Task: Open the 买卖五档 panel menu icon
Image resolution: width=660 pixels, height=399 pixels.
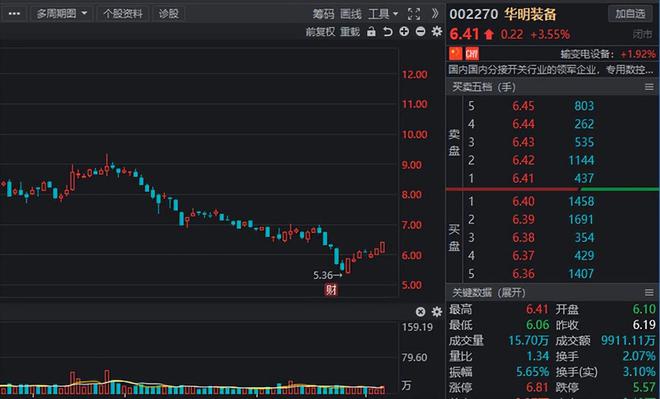Action: 649,87
